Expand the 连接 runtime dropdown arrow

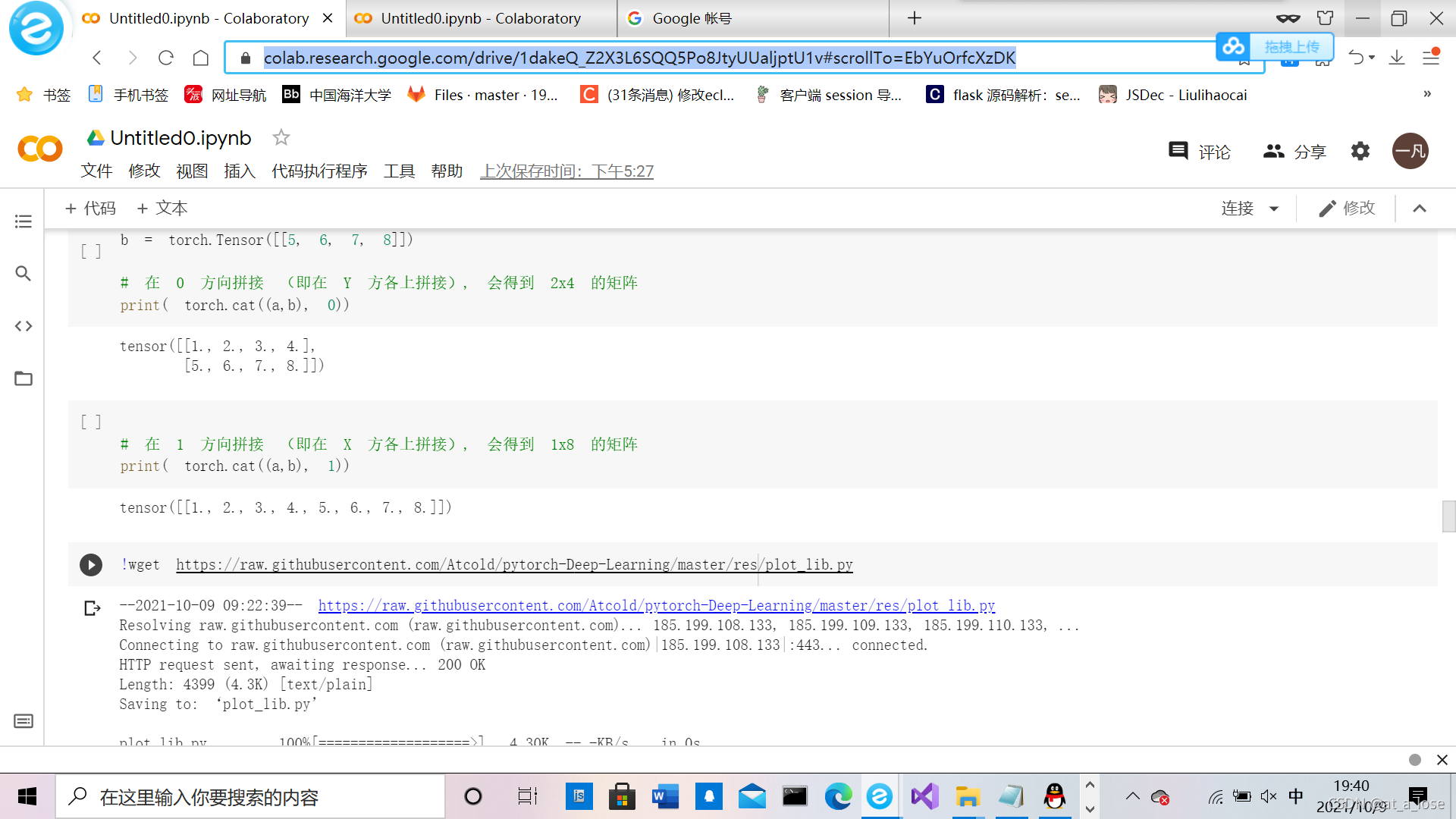click(1274, 209)
